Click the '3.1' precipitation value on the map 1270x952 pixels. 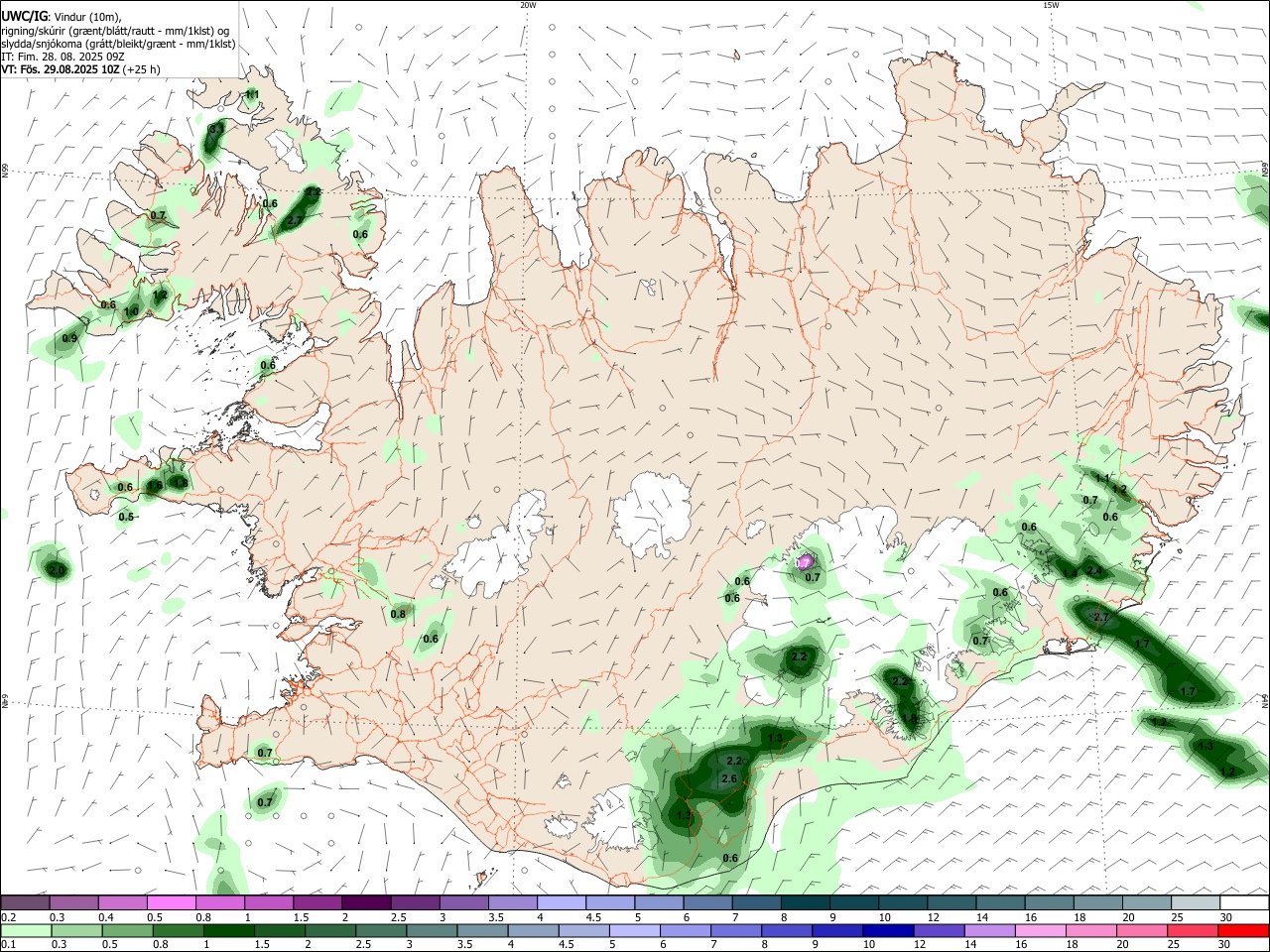[x=217, y=129]
